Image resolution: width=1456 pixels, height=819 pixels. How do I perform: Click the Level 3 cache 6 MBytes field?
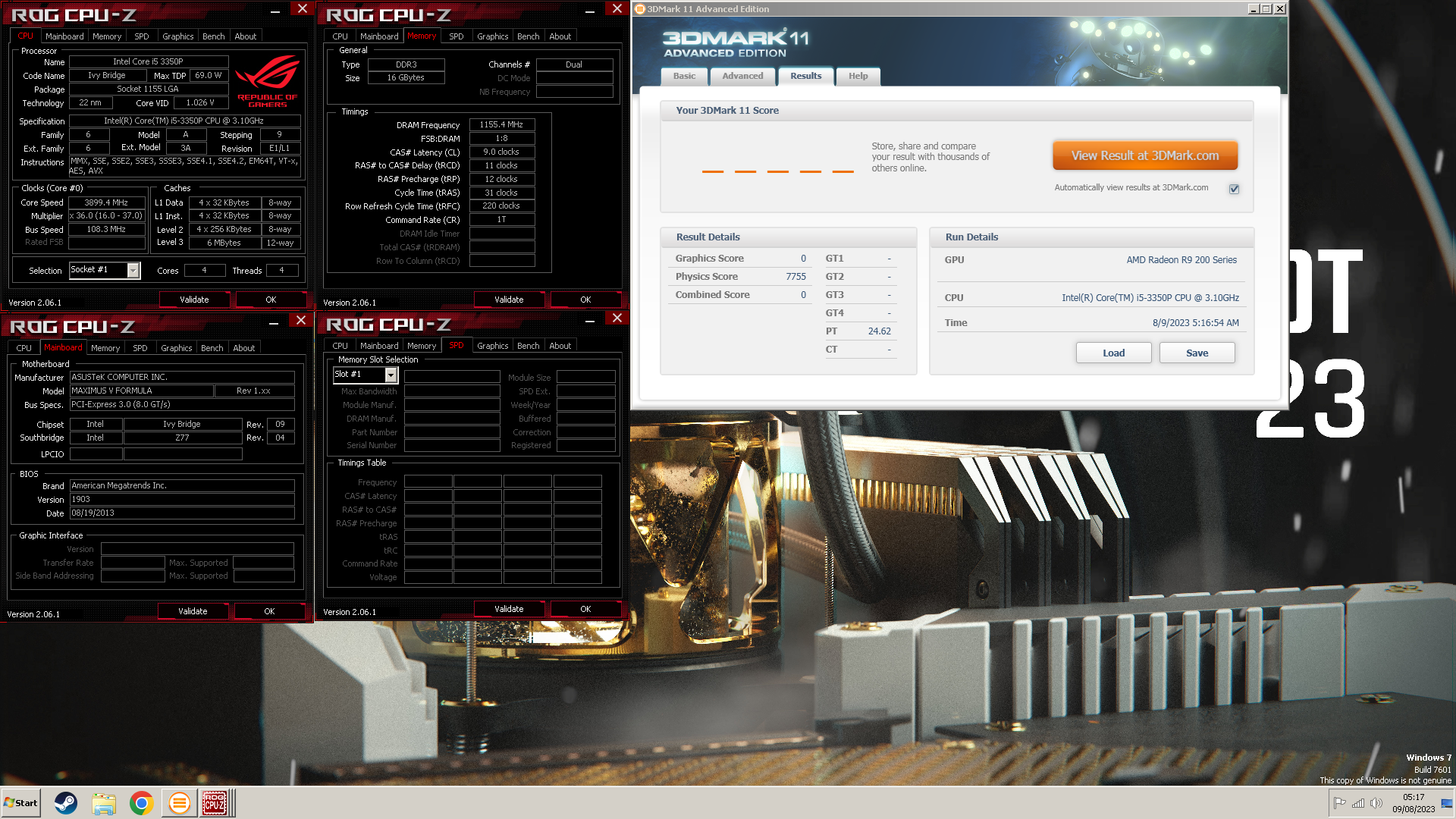pos(224,243)
